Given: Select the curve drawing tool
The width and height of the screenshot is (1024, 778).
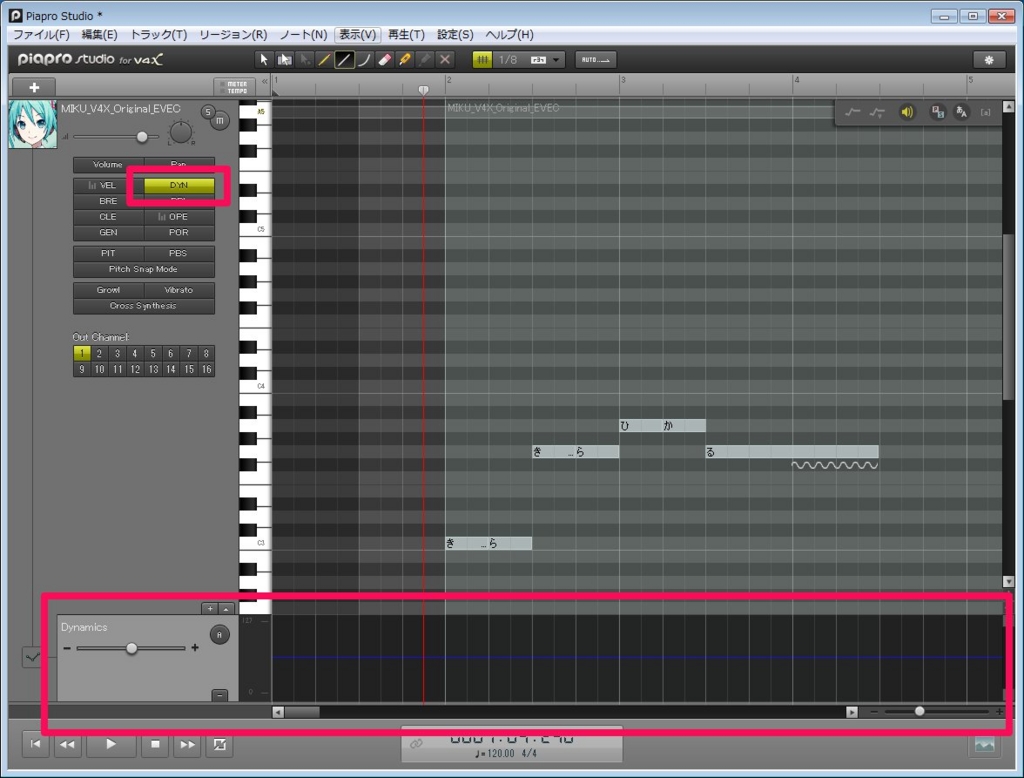Looking at the screenshot, I should 365,60.
